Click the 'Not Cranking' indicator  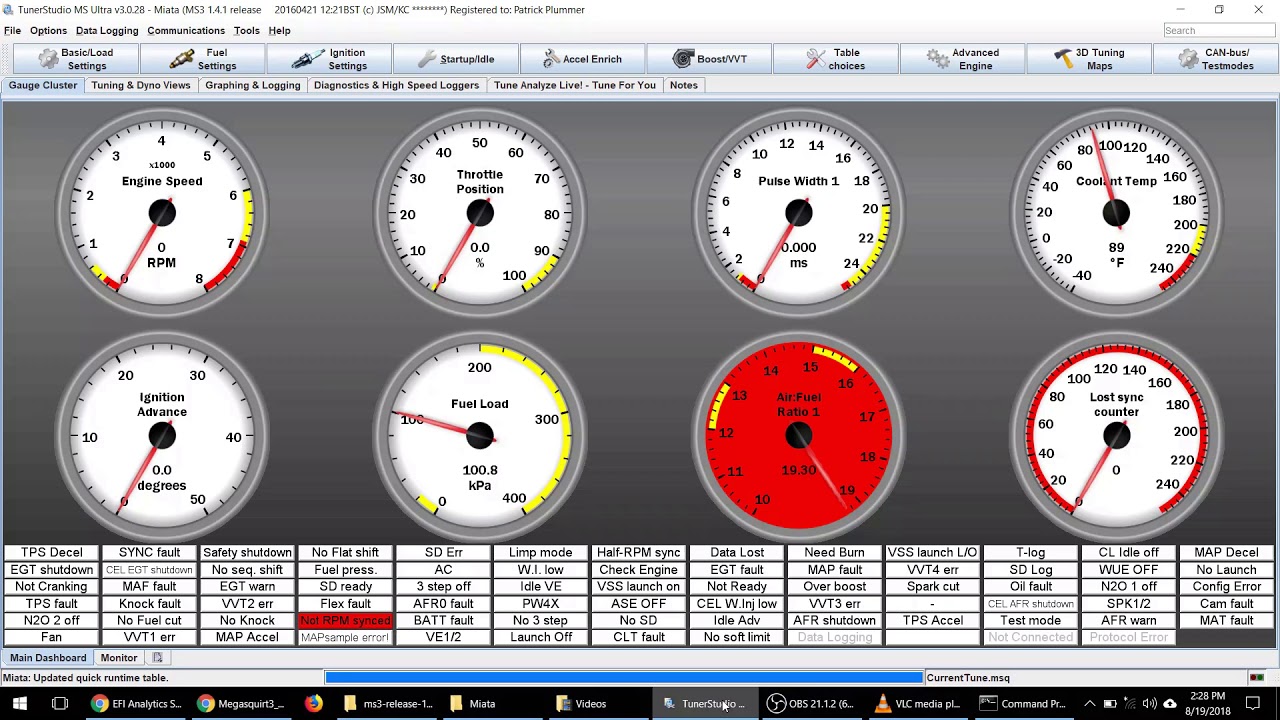click(52, 587)
